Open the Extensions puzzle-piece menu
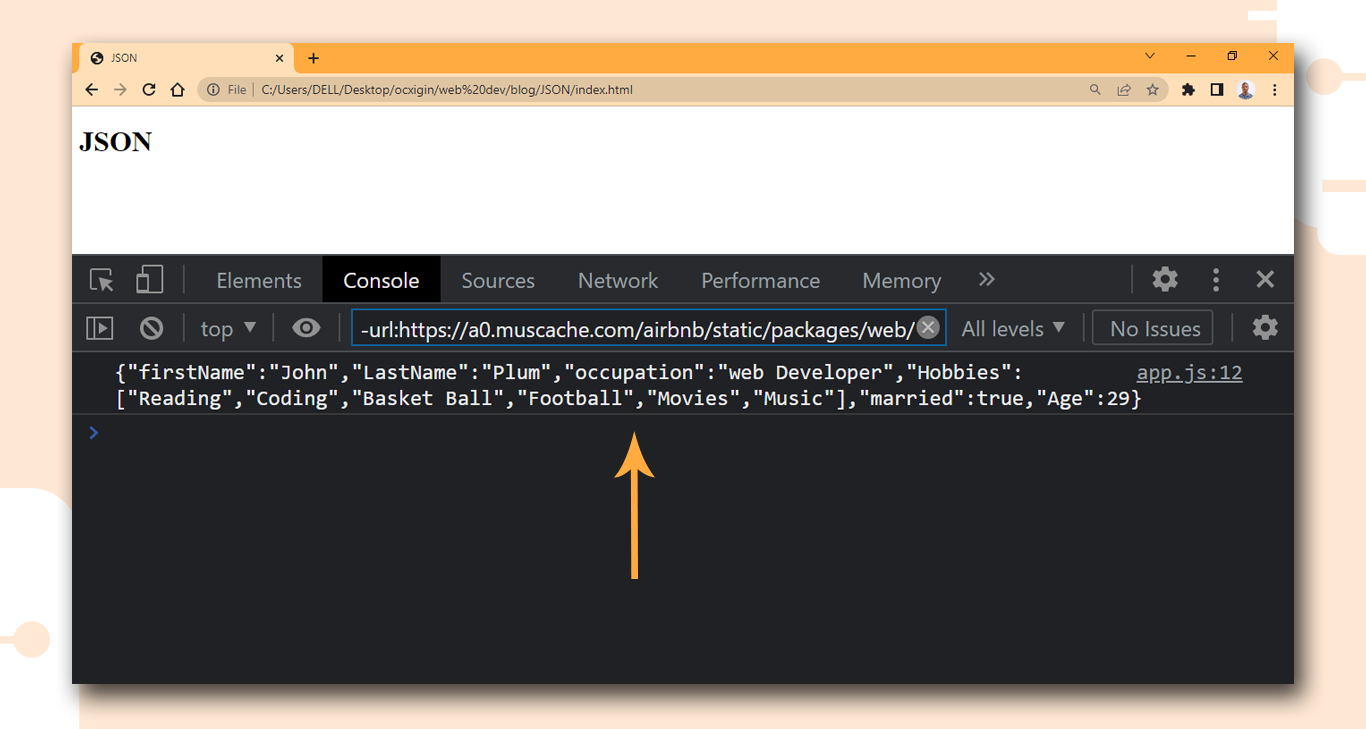The image size is (1366, 729). click(1188, 90)
